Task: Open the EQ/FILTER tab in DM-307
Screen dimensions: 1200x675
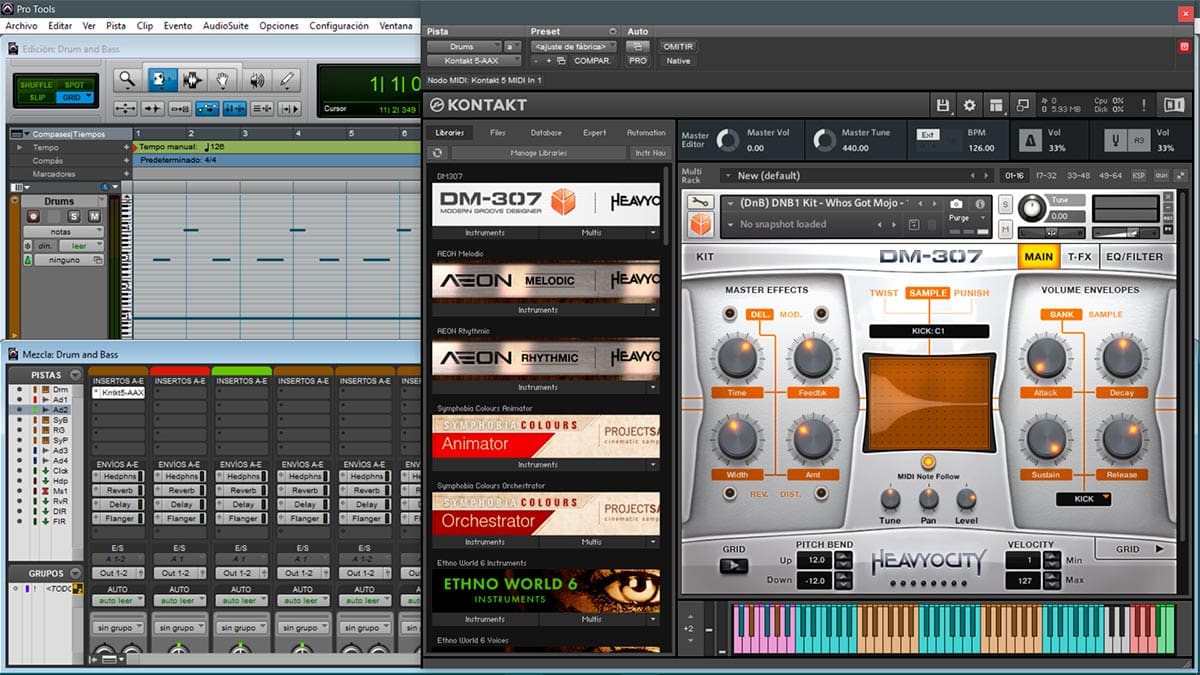Action: [x=1135, y=256]
